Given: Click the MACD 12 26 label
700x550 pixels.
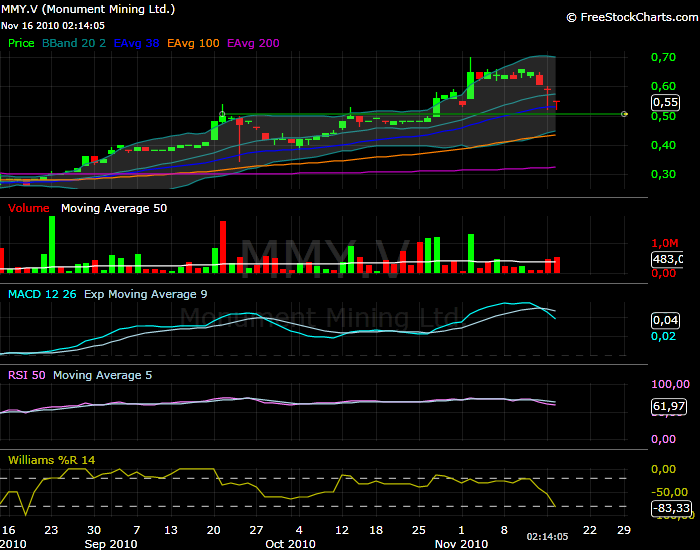Looking at the screenshot, I should [x=42, y=294].
